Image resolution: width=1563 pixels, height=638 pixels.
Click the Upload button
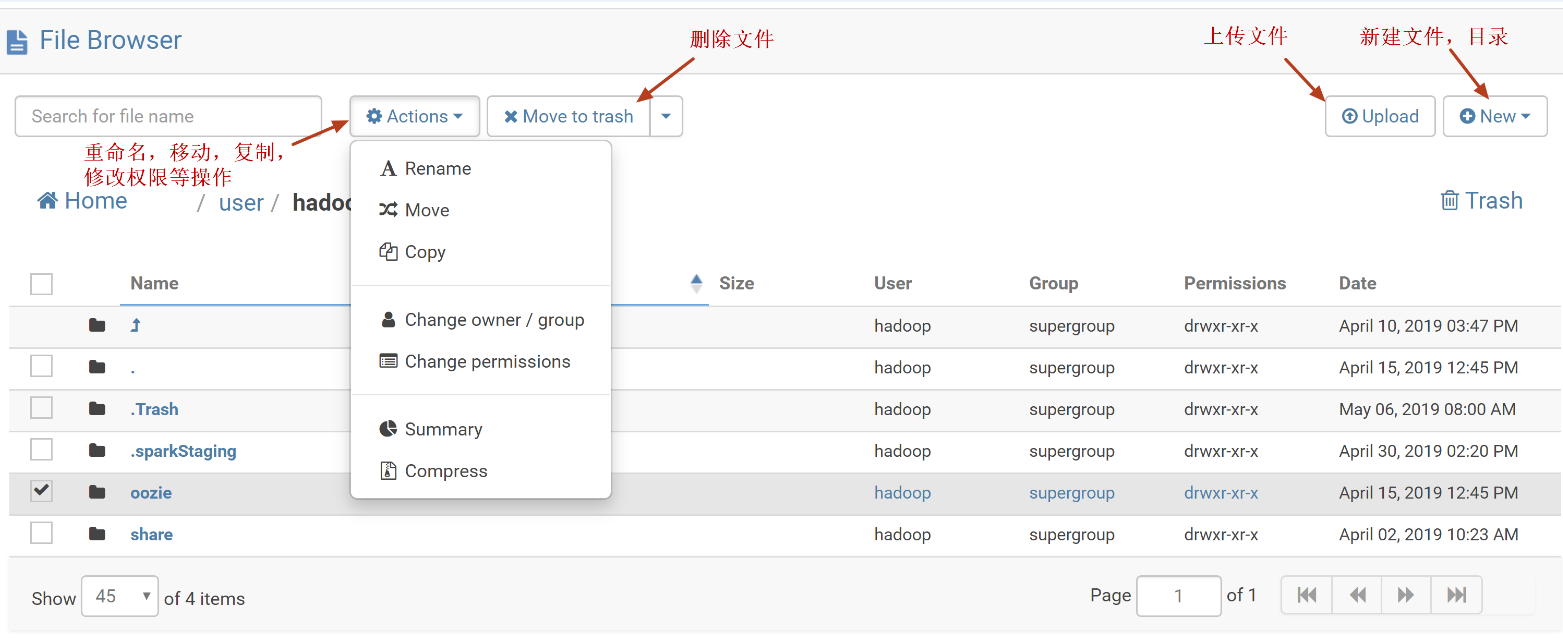[x=1380, y=116]
